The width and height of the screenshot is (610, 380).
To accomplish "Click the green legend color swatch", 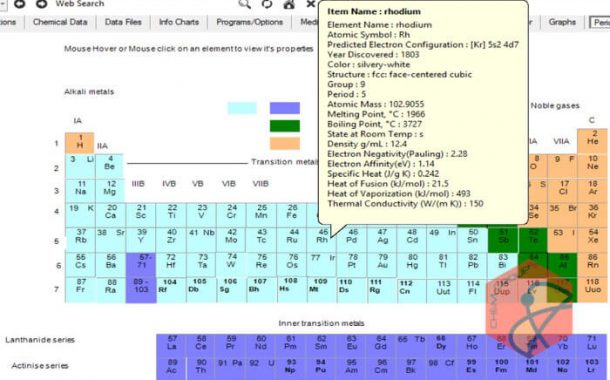I will point(285,126).
